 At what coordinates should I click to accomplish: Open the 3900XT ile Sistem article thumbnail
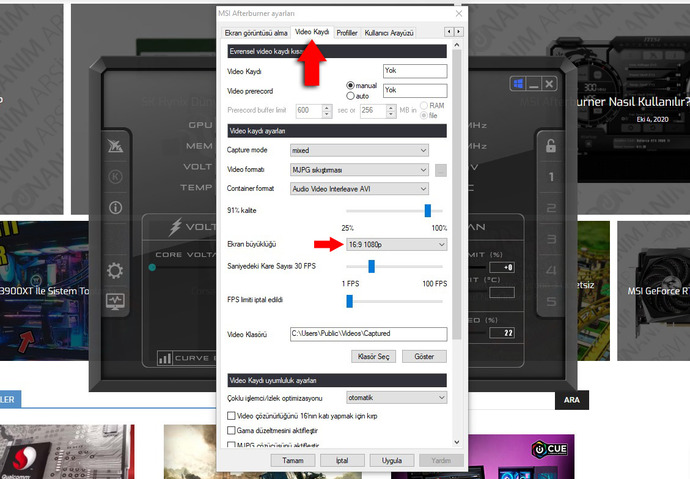pyautogui.click(x=44, y=291)
